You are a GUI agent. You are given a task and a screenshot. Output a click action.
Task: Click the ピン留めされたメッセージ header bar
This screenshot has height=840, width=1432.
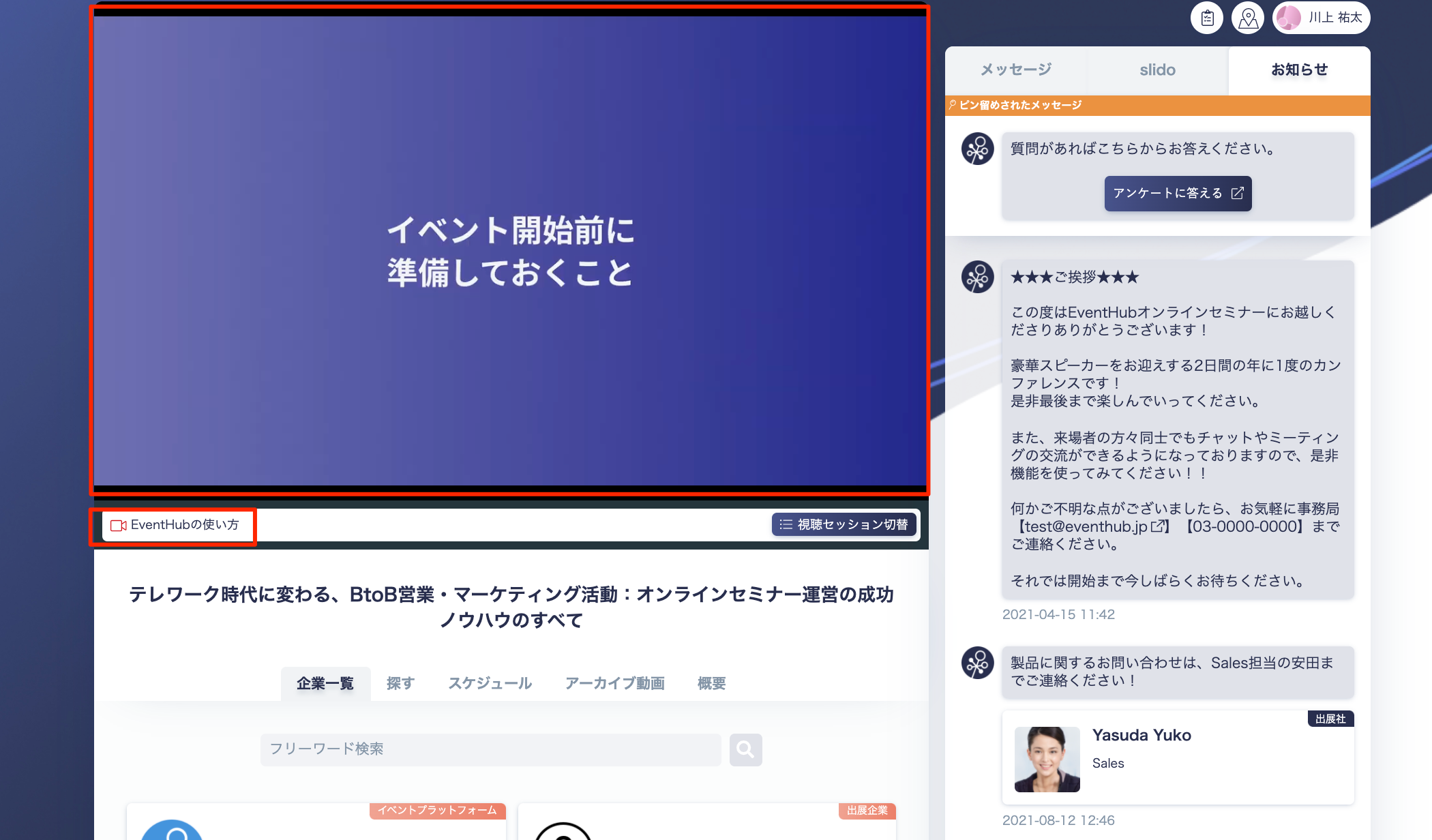click(1158, 105)
